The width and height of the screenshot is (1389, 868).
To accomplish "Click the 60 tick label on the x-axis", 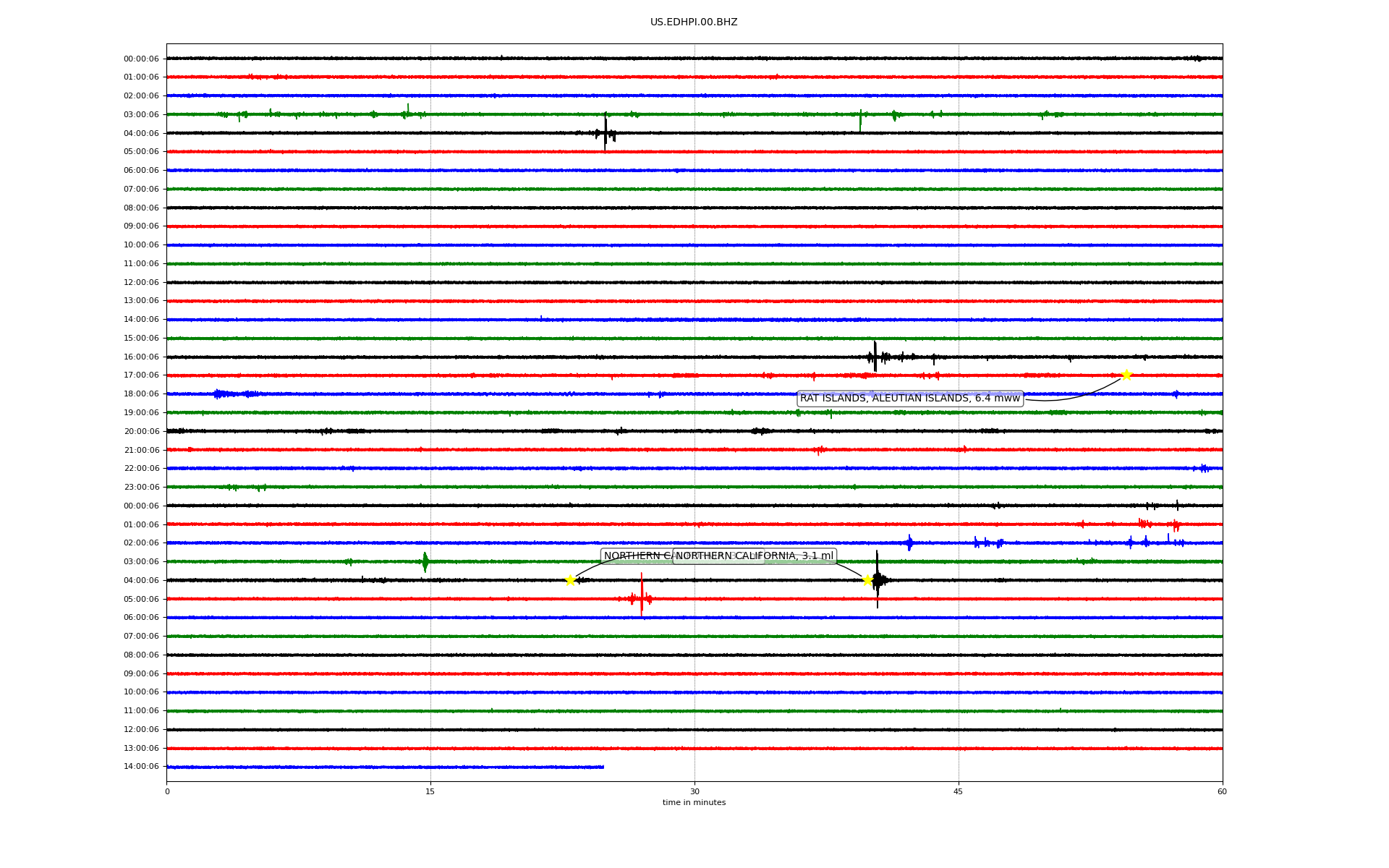I will (1222, 791).
